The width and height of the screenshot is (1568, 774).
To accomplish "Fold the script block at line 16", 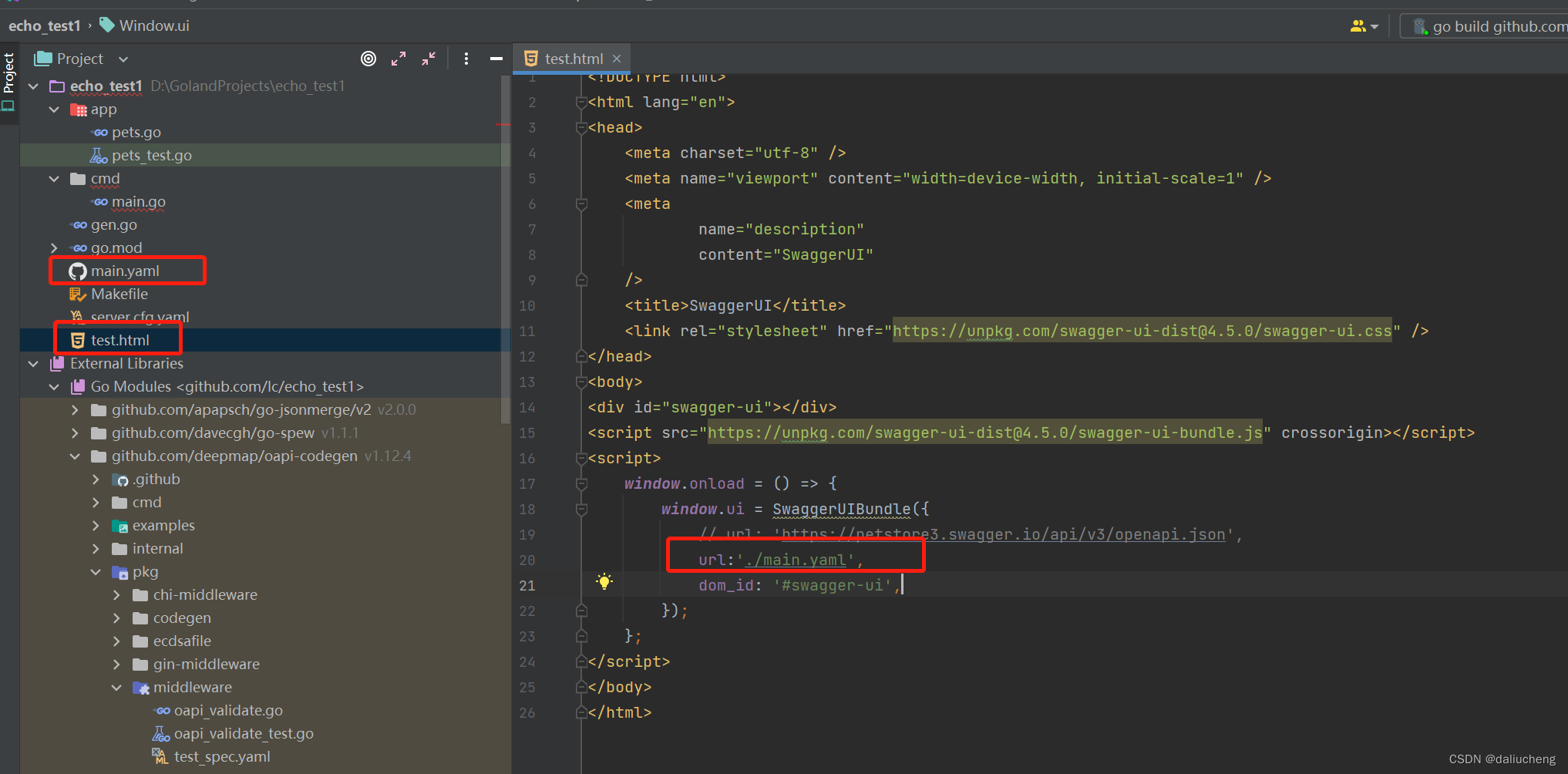I will 582,459.
